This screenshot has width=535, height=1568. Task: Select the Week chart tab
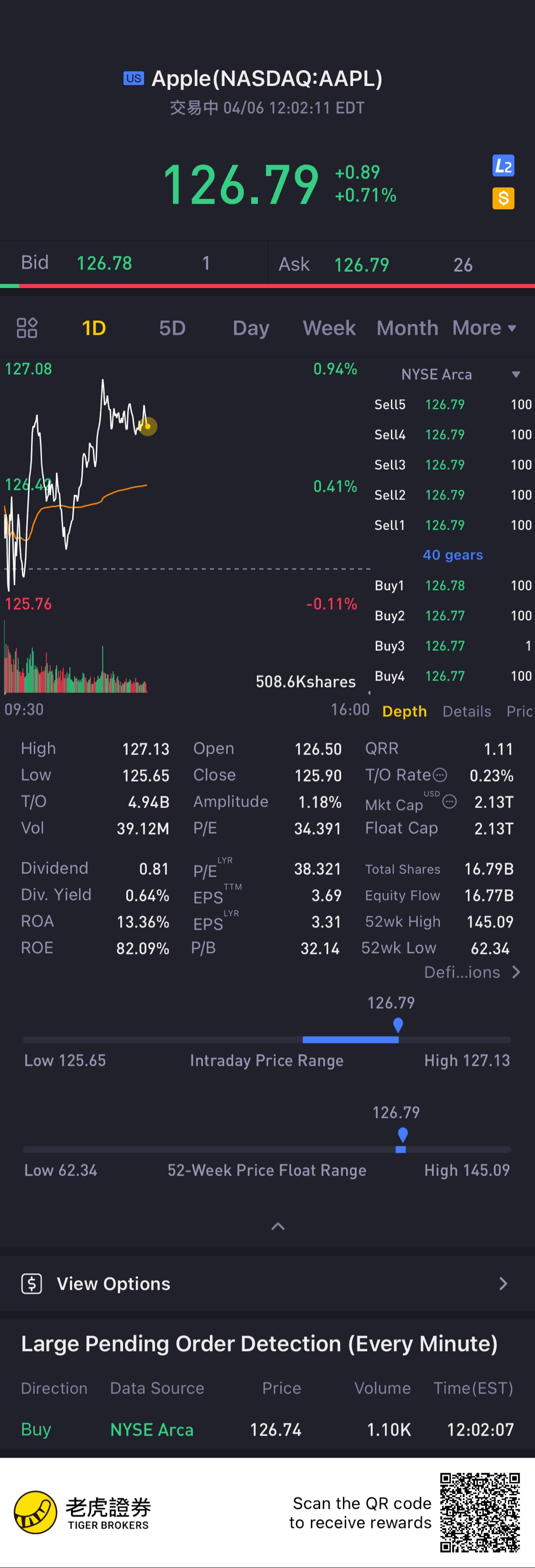pos(329,328)
